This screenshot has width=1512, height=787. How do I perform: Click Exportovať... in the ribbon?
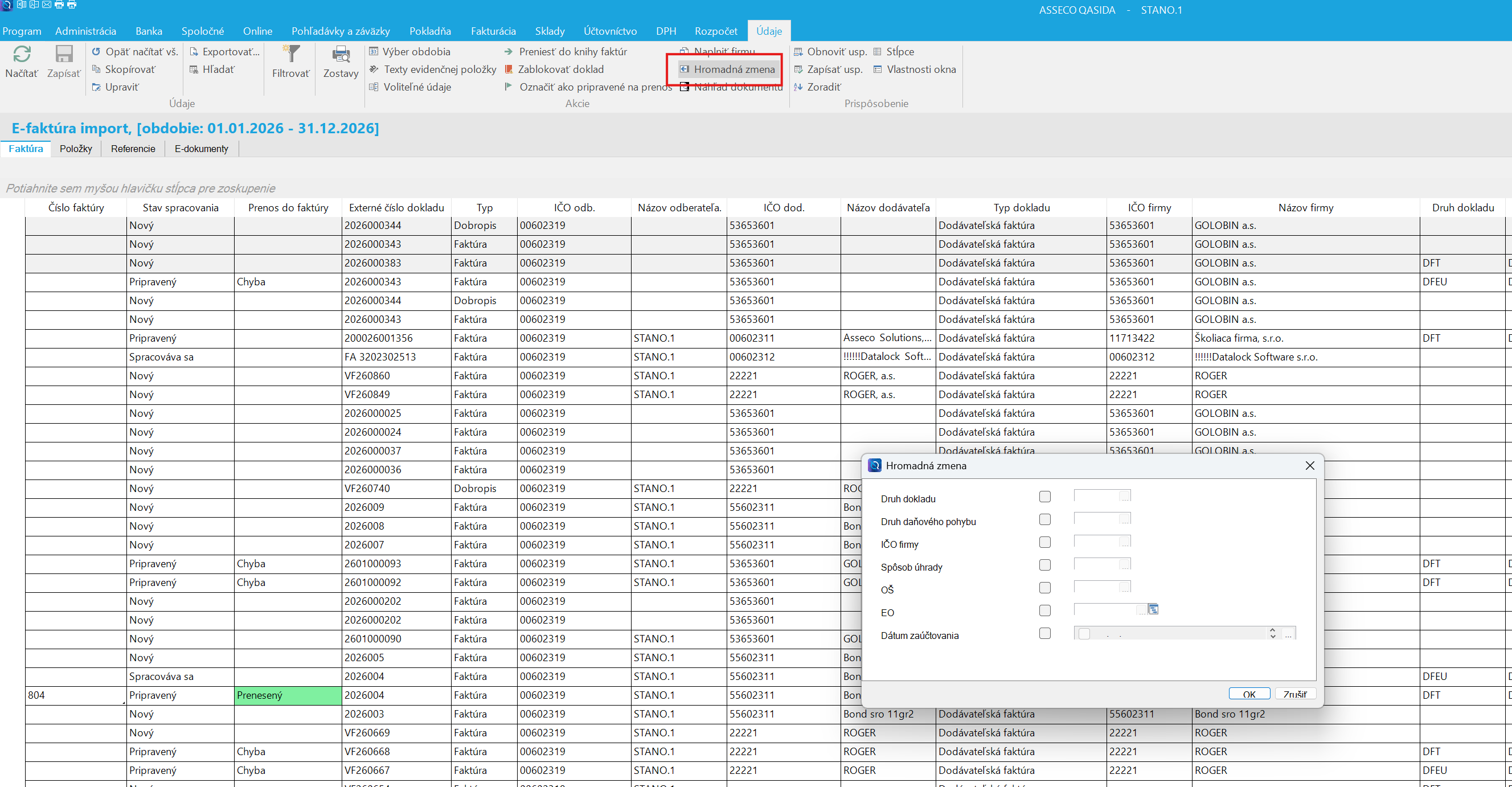pos(225,52)
